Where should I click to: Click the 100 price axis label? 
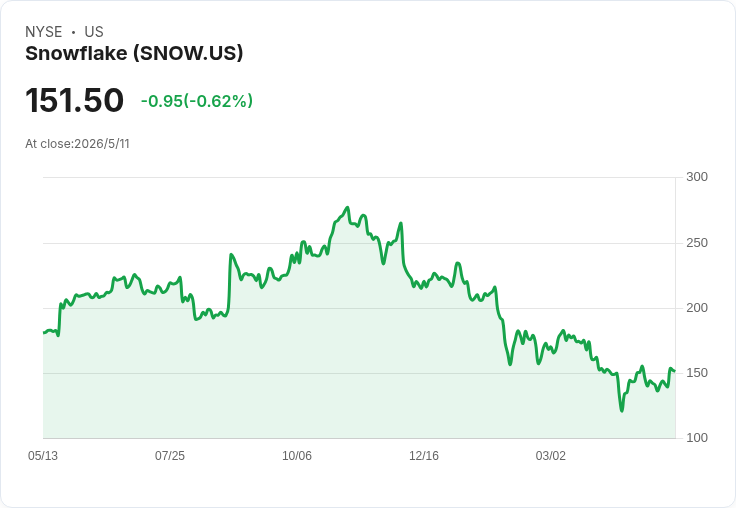click(x=697, y=438)
